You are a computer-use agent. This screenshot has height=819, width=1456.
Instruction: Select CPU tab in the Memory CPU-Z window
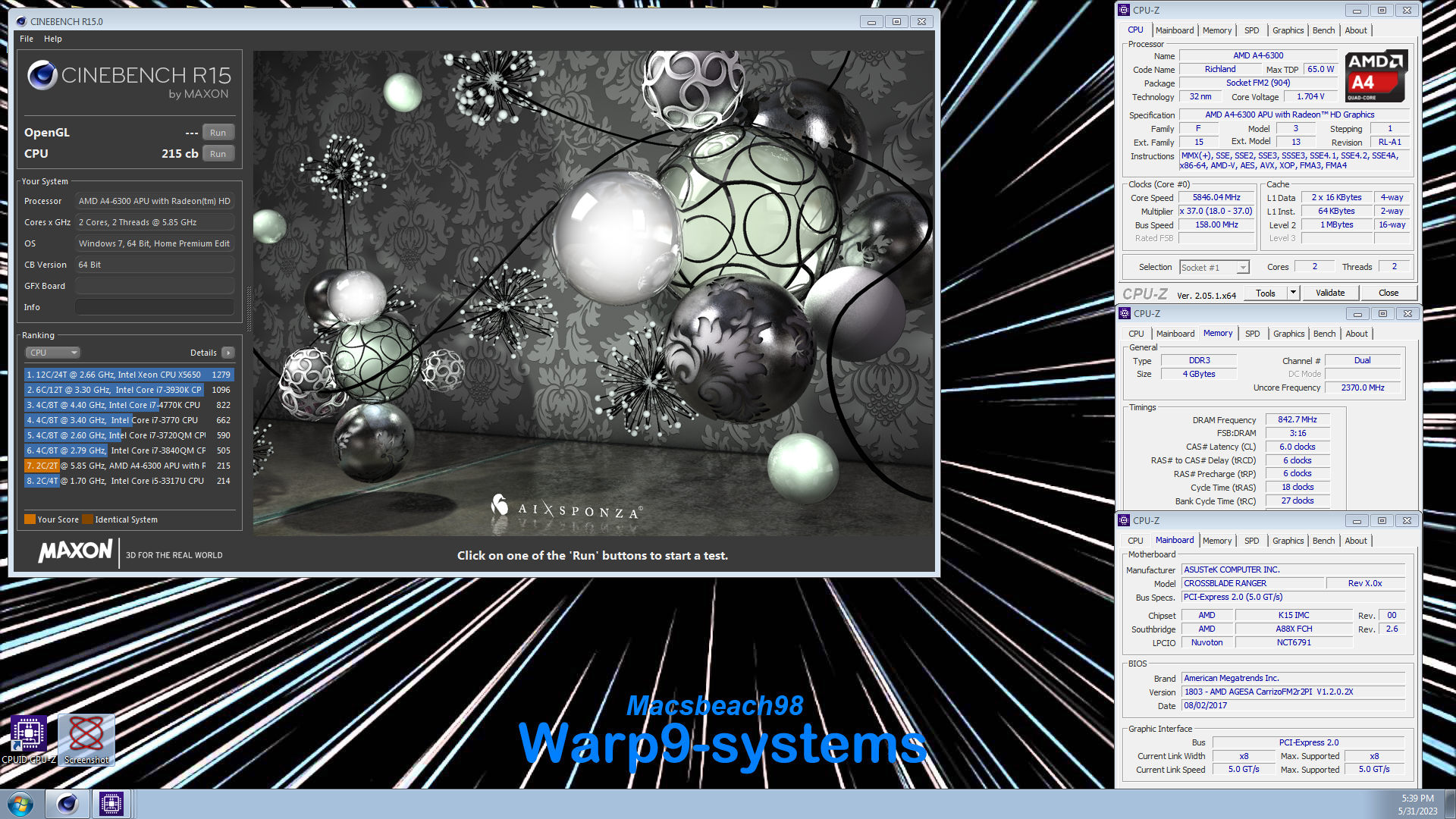tap(1136, 334)
